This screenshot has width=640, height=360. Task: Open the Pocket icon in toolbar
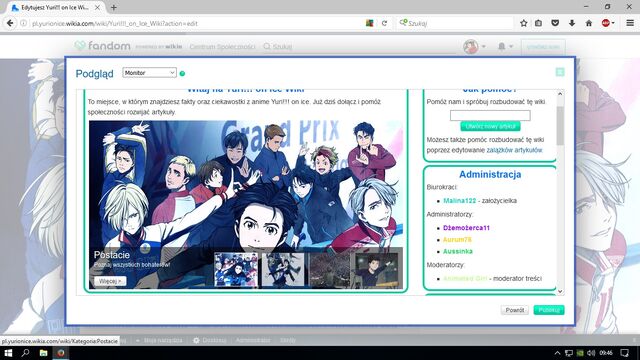pos(555,23)
